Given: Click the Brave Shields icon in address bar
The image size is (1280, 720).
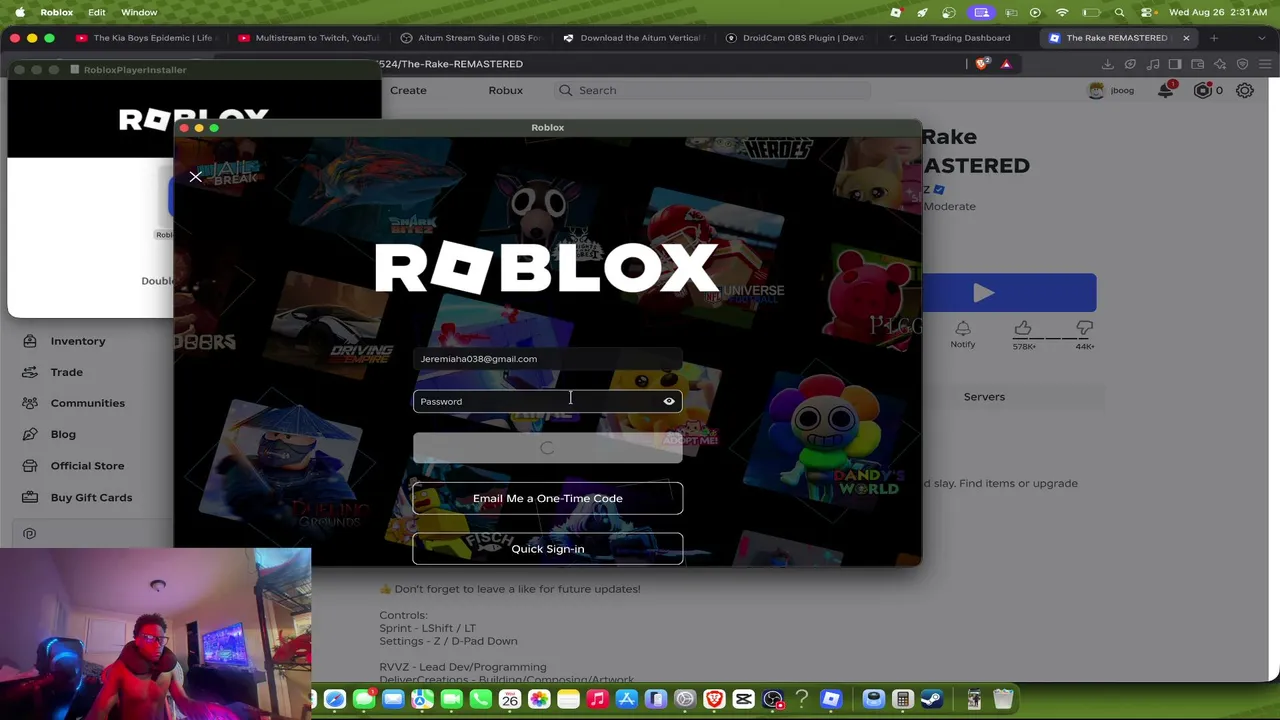Looking at the screenshot, I should pyautogui.click(x=983, y=64).
